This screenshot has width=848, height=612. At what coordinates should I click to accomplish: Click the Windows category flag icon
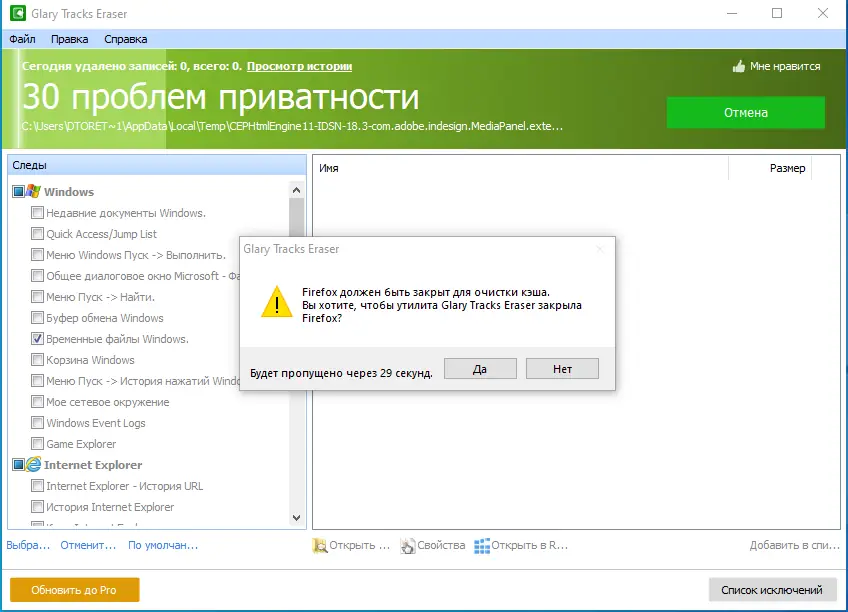coord(34,191)
